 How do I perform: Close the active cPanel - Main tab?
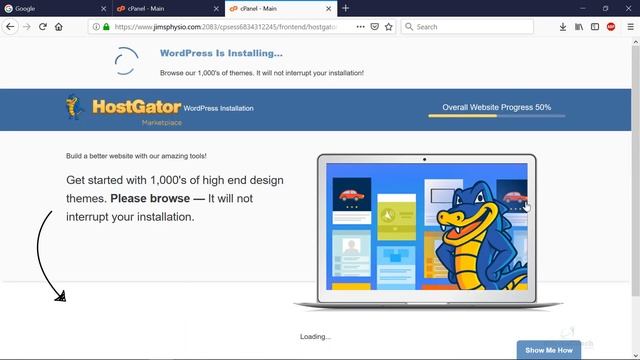[x=329, y=9]
